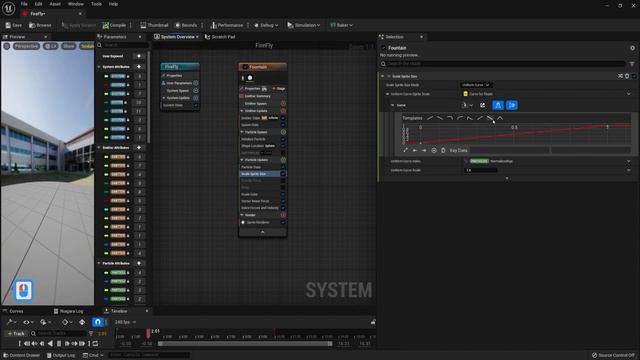Click the Unreal Engine logo icon
This screenshot has height=360, width=640.
pos(8,8)
